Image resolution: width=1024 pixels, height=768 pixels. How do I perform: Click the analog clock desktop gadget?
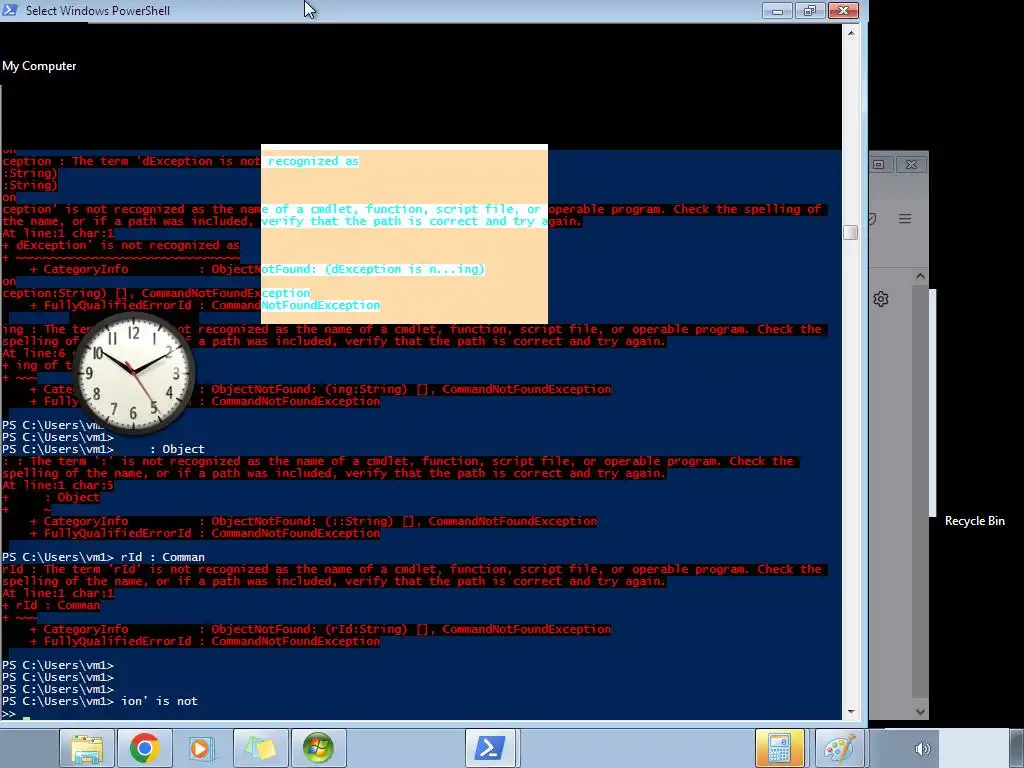tap(134, 372)
